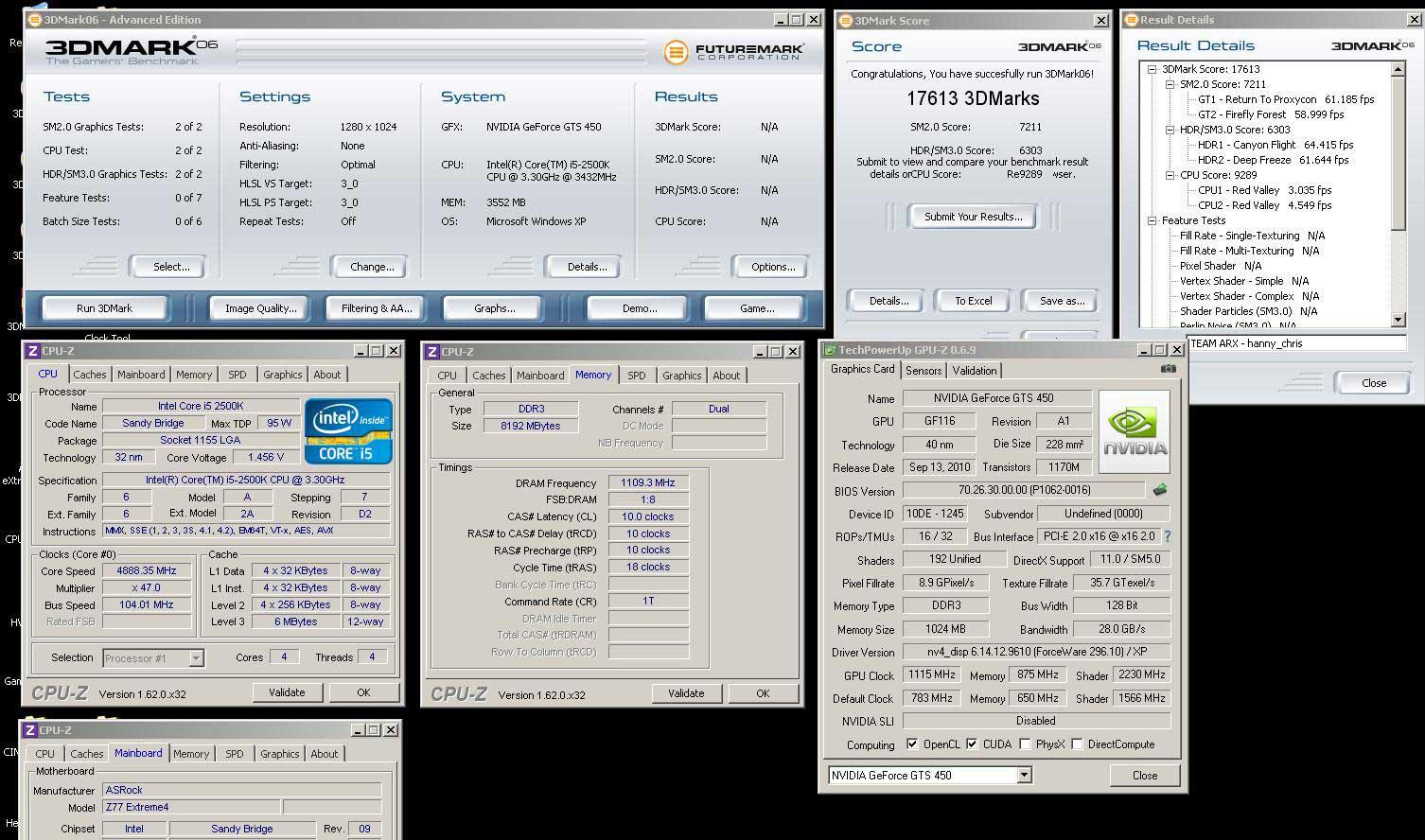Switch to Mainboard tab in CPU-Z Memory window
Screen dimensions: 1425x840
click(x=540, y=376)
